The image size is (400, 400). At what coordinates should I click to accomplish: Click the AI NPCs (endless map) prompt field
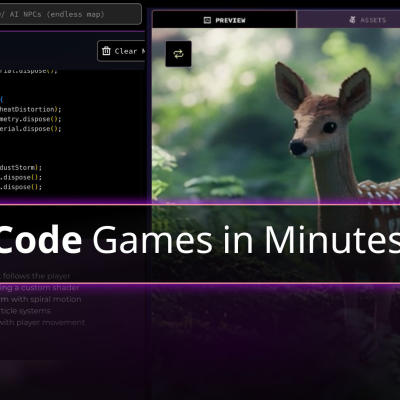[70, 14]
